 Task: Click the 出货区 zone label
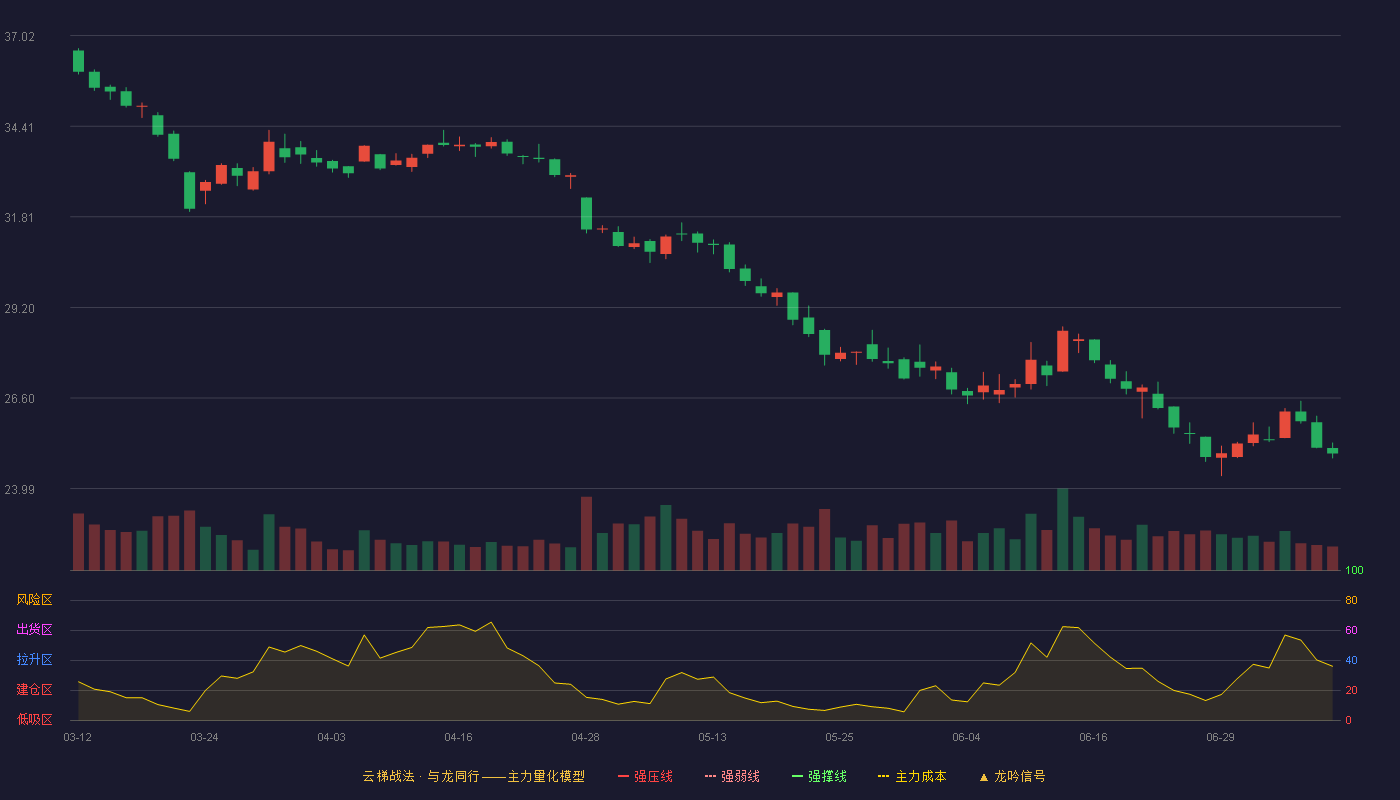pyautogui.click(x=34, y=630)
